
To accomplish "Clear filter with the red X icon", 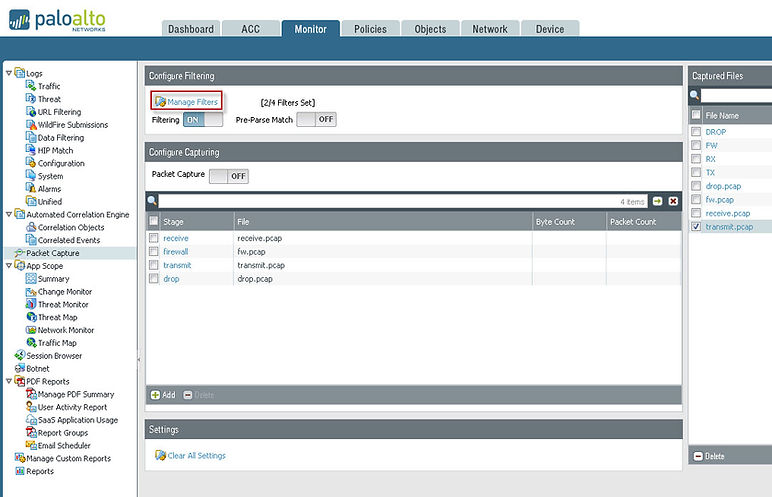I will pos(673,201).
